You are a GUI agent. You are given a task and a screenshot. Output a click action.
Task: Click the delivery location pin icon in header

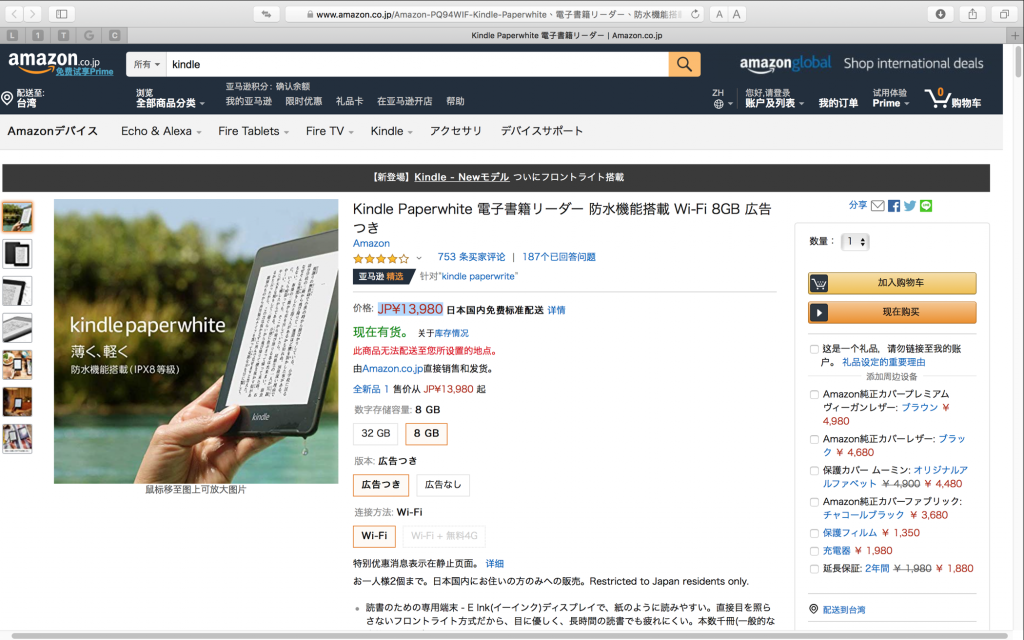[x=7, y=98]
